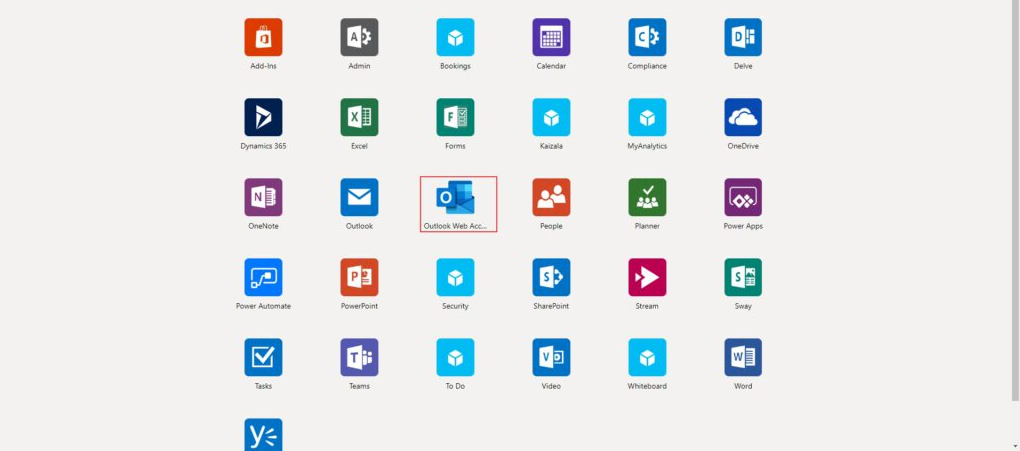This screenshot has height=451, width=1020.
Task: Launch the Word app icon
Action: click(743, 357)
